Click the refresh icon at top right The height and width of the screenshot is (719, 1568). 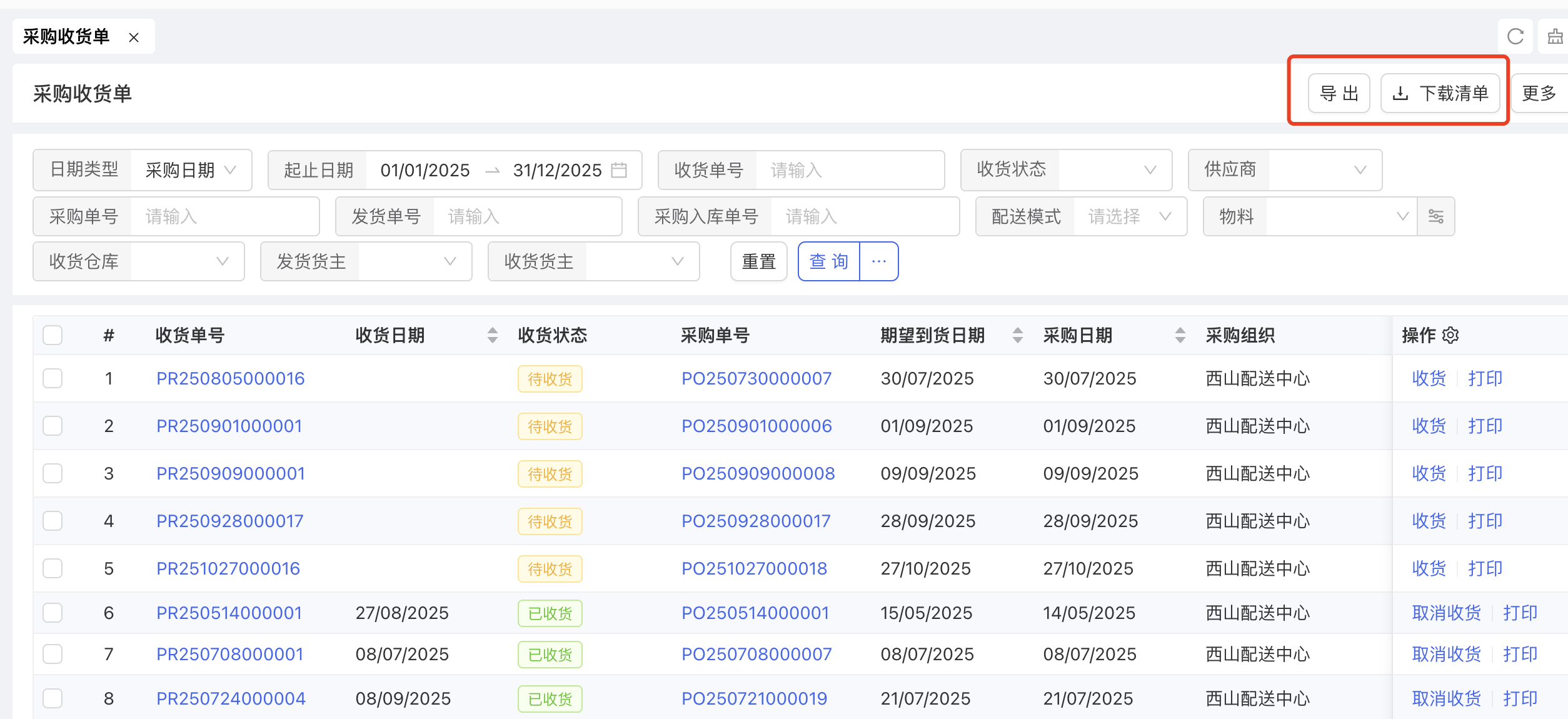coord(1515,37)
